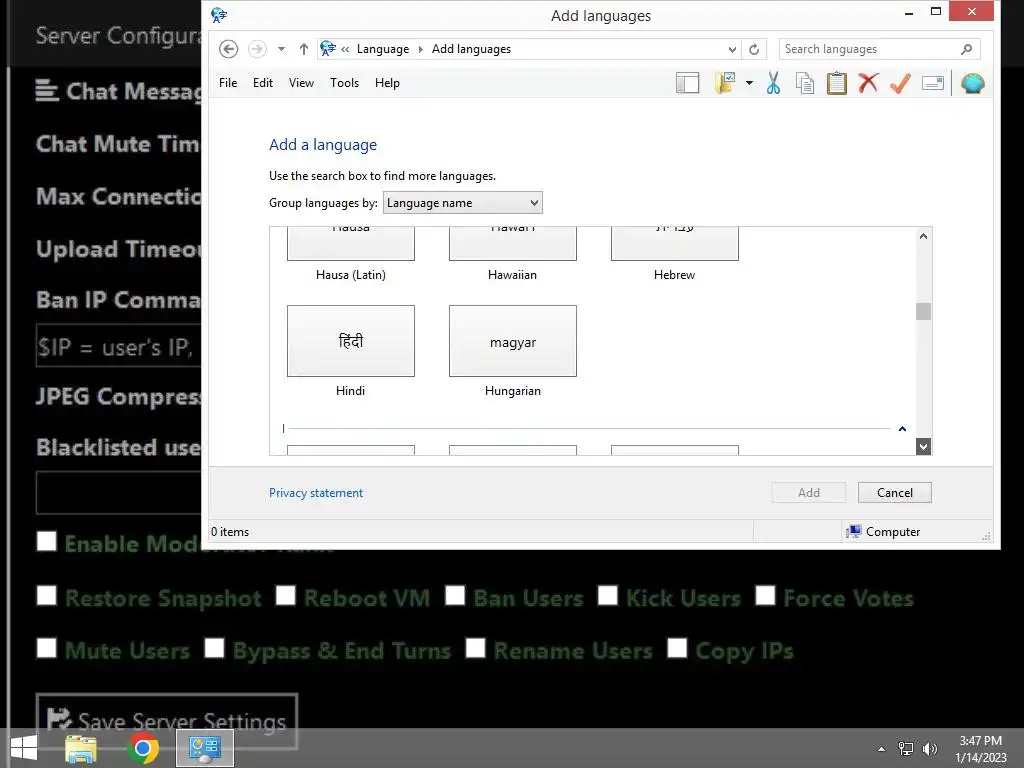Viewport: 1024px width, 768px height.
Task: Check the Copy IPs checkbox
Action: click(677, 648)
